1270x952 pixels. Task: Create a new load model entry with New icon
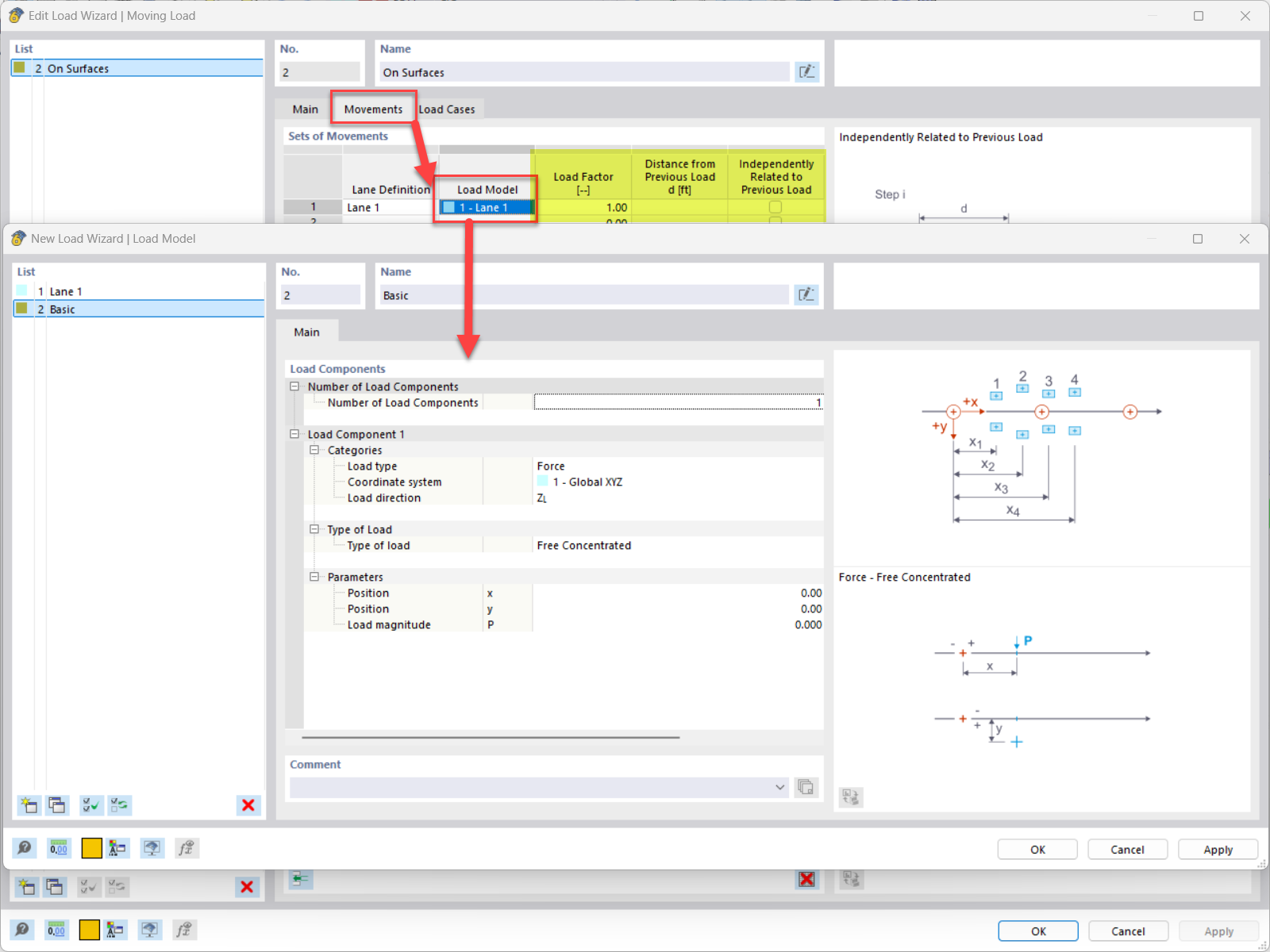coord(29,805)
